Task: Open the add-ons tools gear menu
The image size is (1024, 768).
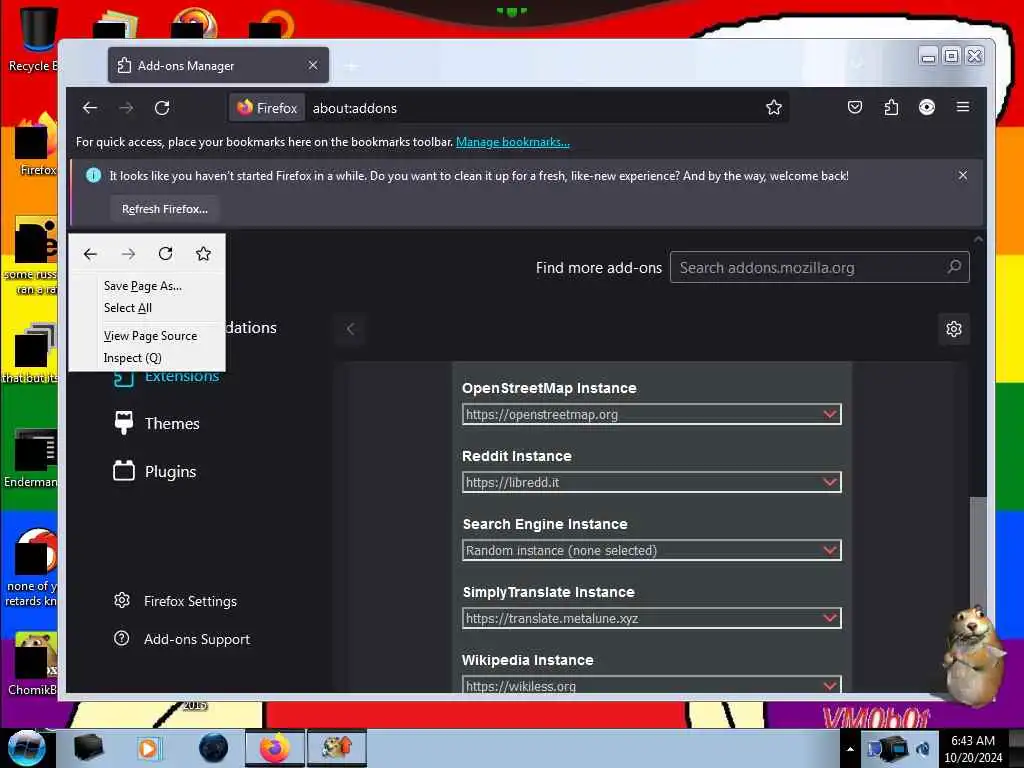Action: (x=953, y=328)
